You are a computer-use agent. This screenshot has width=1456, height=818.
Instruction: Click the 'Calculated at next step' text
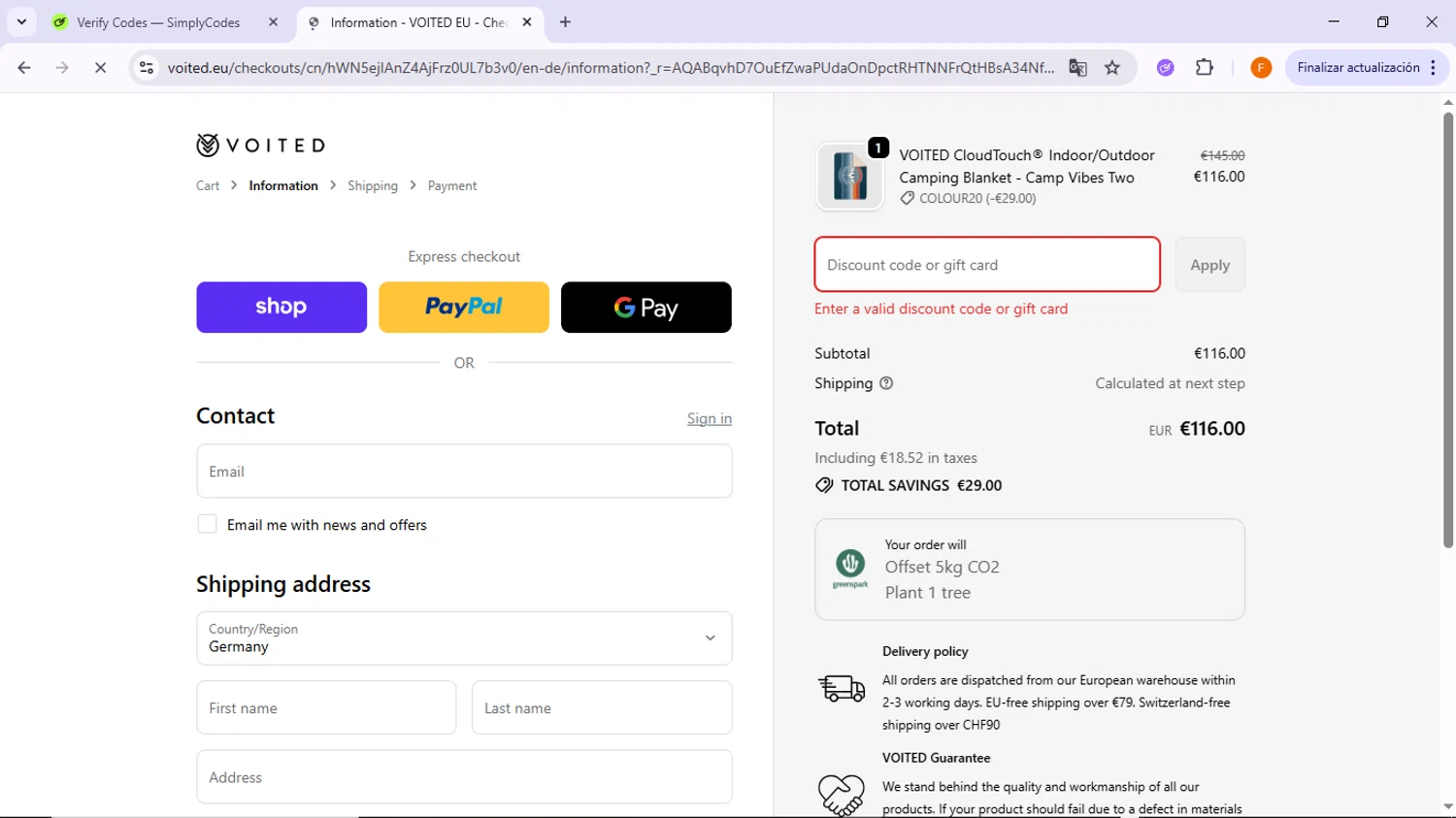pos(1170,383)
